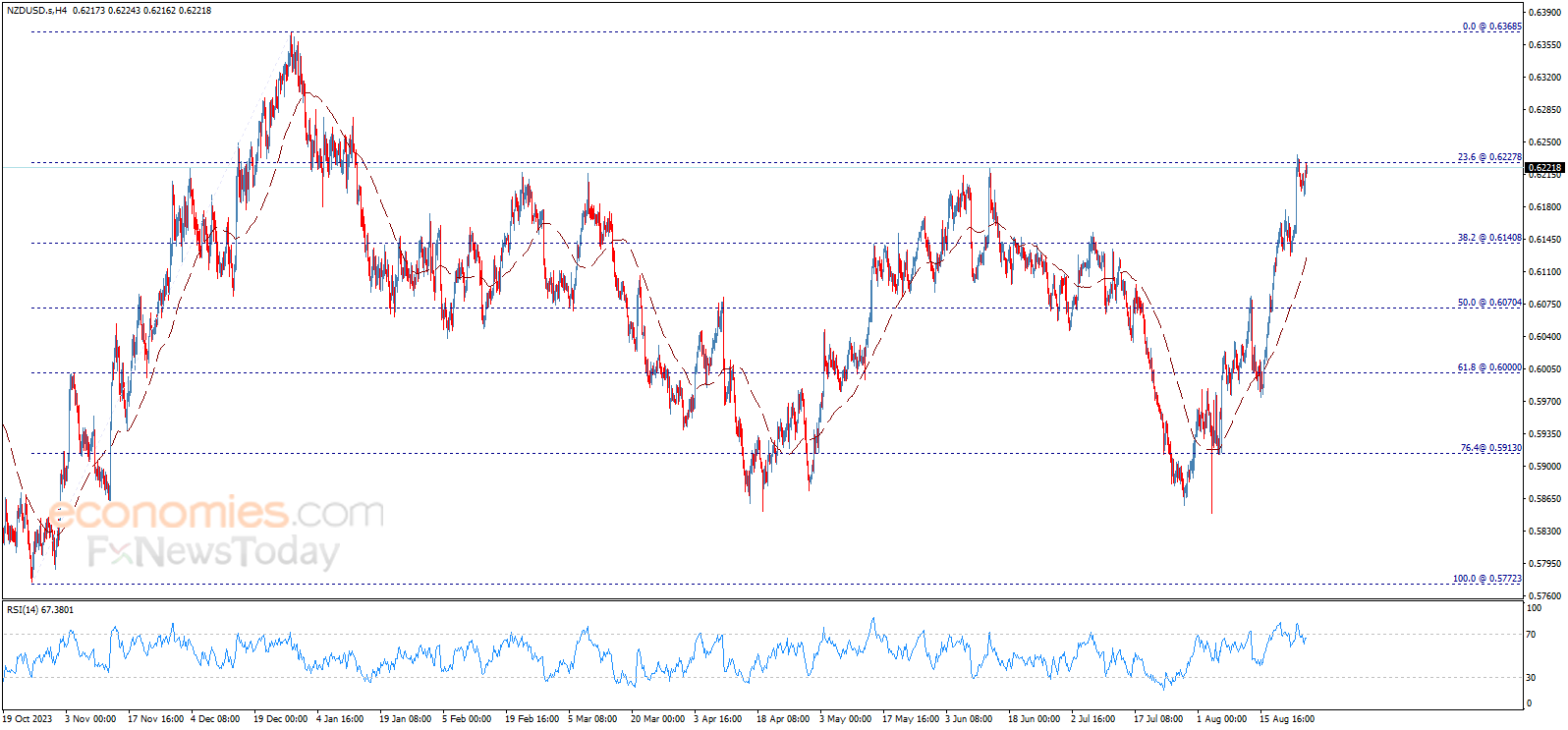Screen dimensions: 1568x730
Task: Click the 0.63200 price axis value
Action: click(1546, 77)
